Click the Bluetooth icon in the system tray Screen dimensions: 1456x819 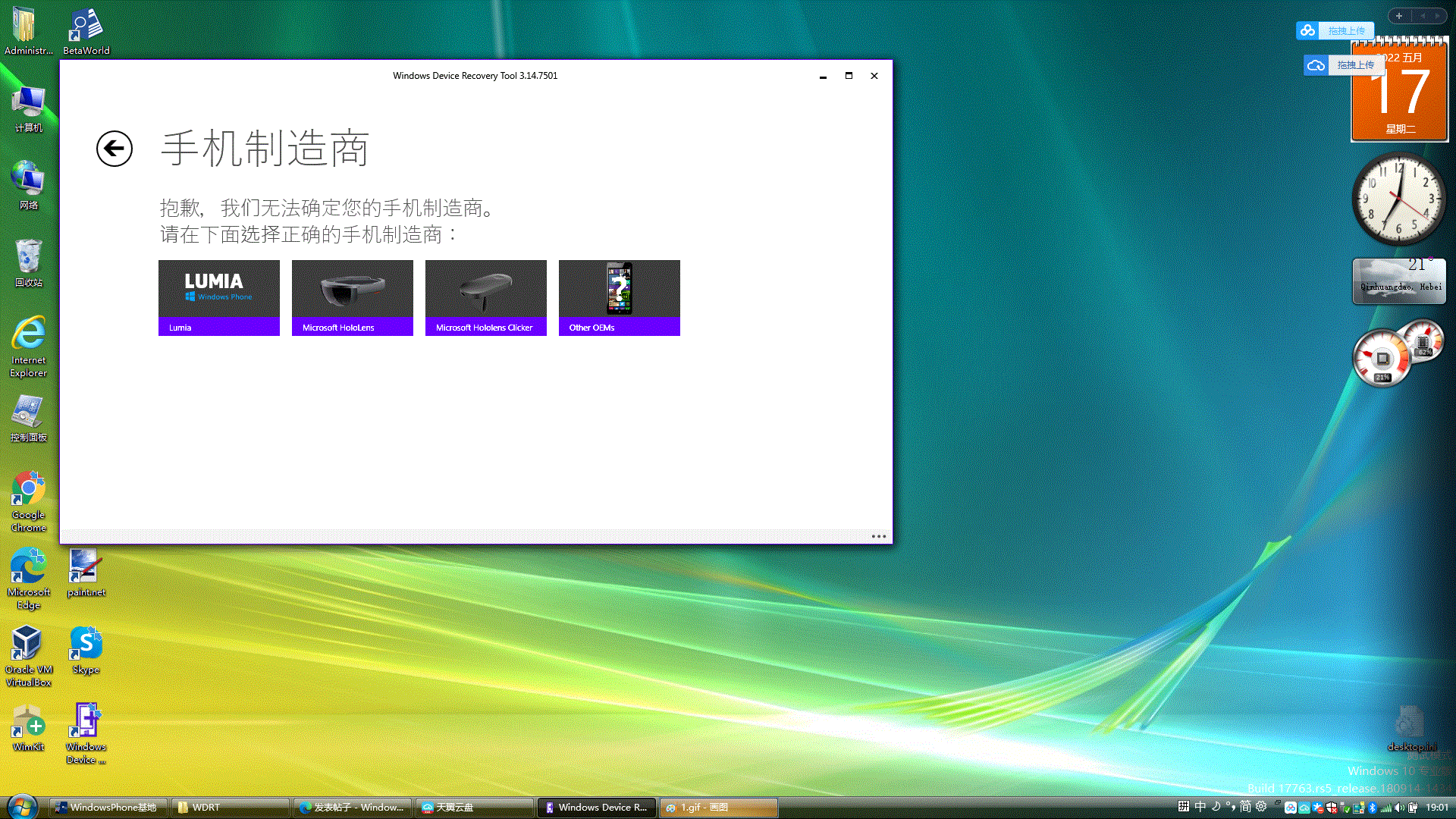(x=1372, y=808)
